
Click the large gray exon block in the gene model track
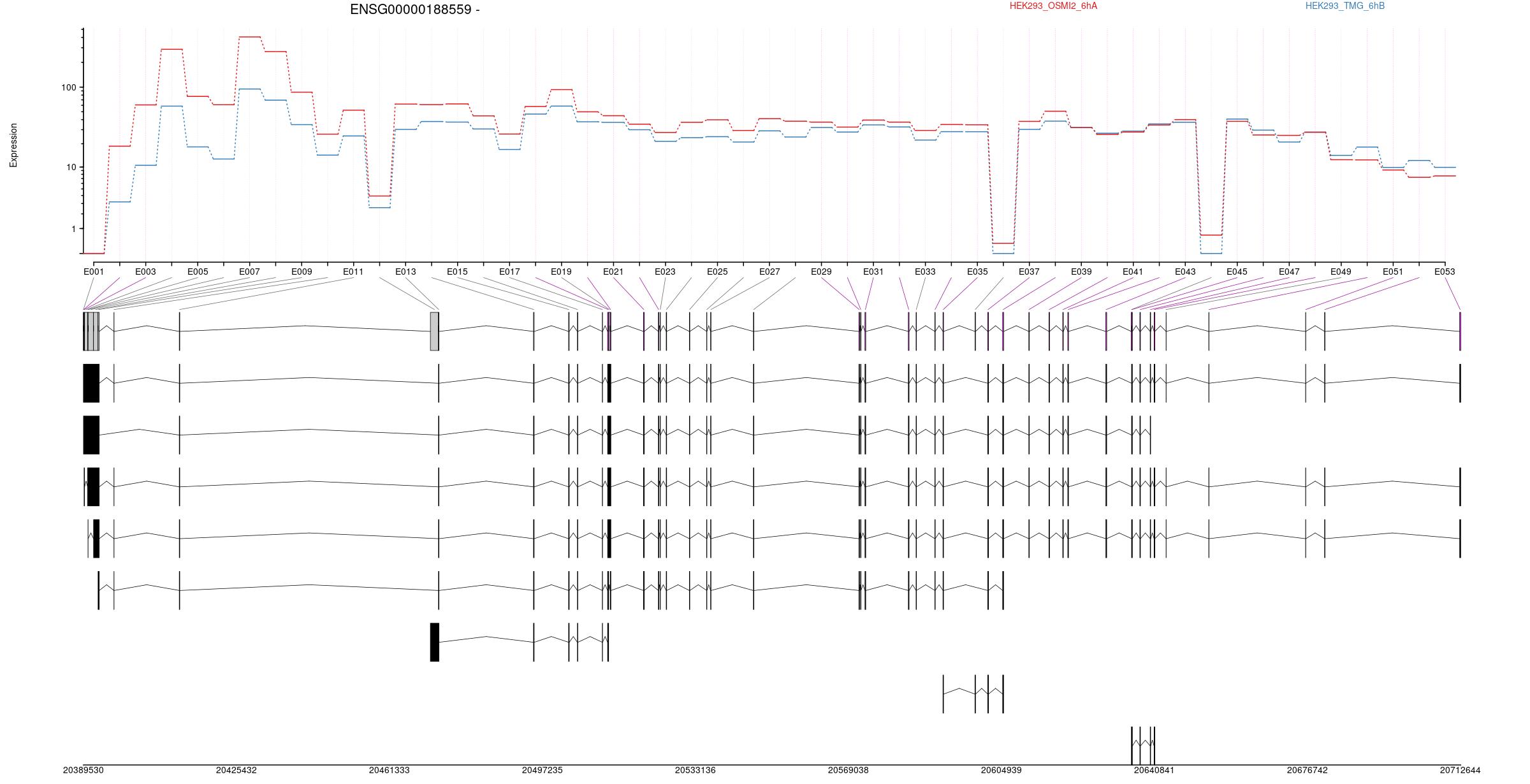[x=435, y=331]
